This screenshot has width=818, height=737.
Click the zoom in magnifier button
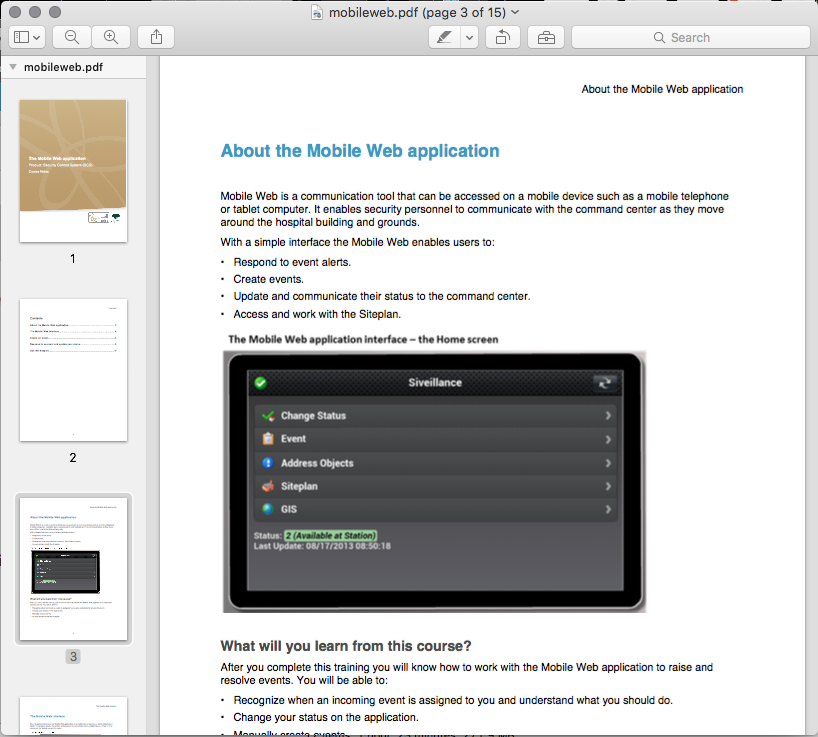click(x=111, y=37)
